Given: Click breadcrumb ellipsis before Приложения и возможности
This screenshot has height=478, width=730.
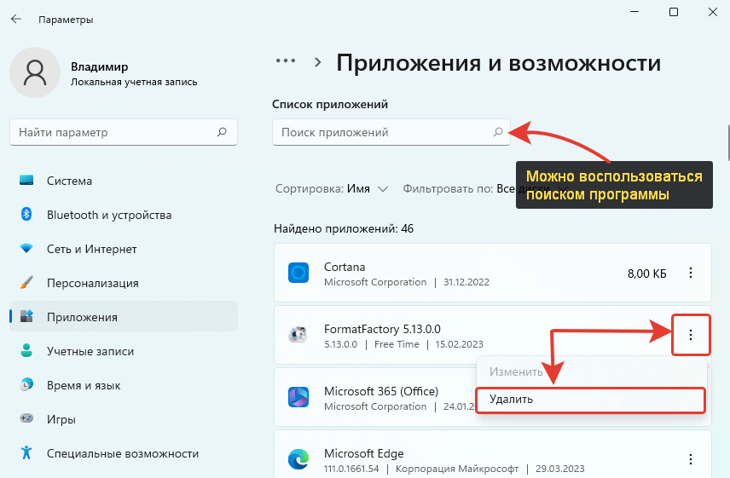Looking at the screenshot, I should coord(285,61).
